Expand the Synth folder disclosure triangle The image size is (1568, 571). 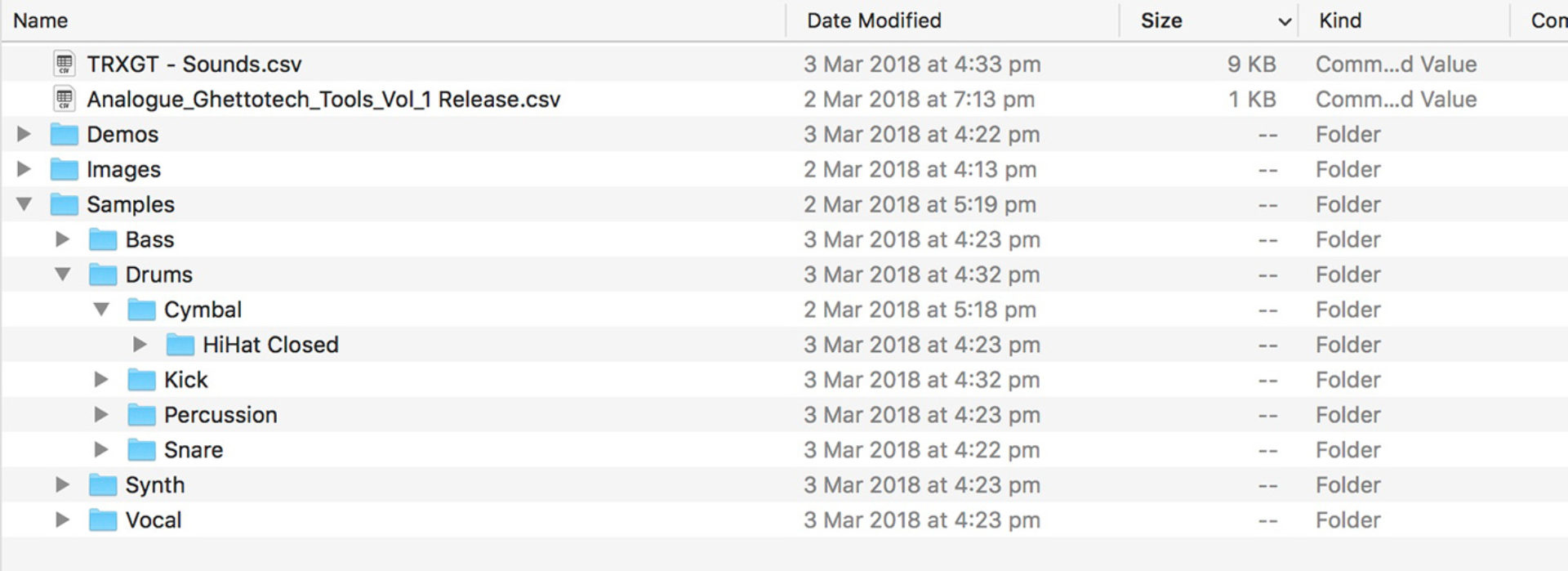(x=62, y=485)
